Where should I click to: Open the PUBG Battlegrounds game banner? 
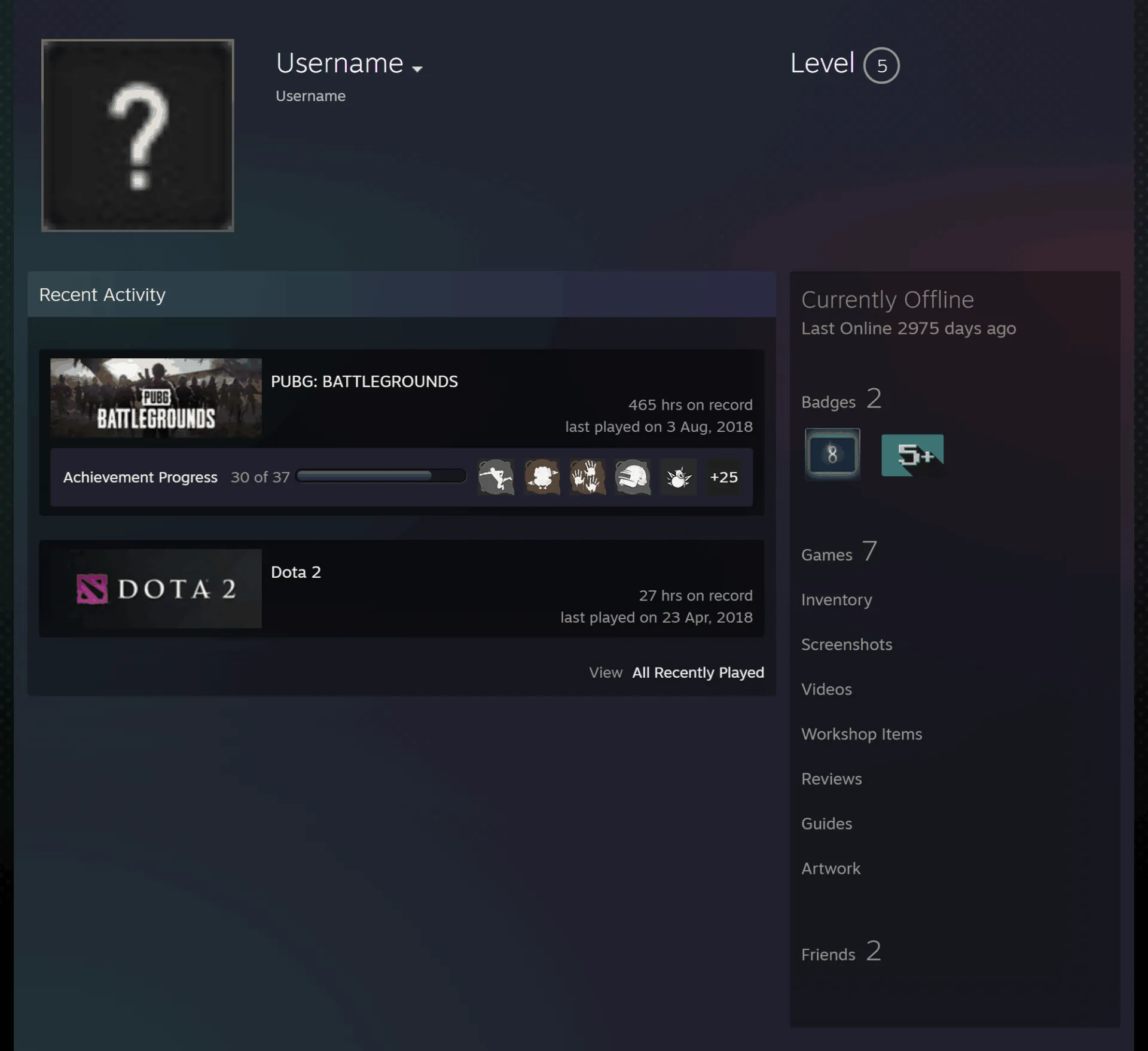click(x=156, y=398)
